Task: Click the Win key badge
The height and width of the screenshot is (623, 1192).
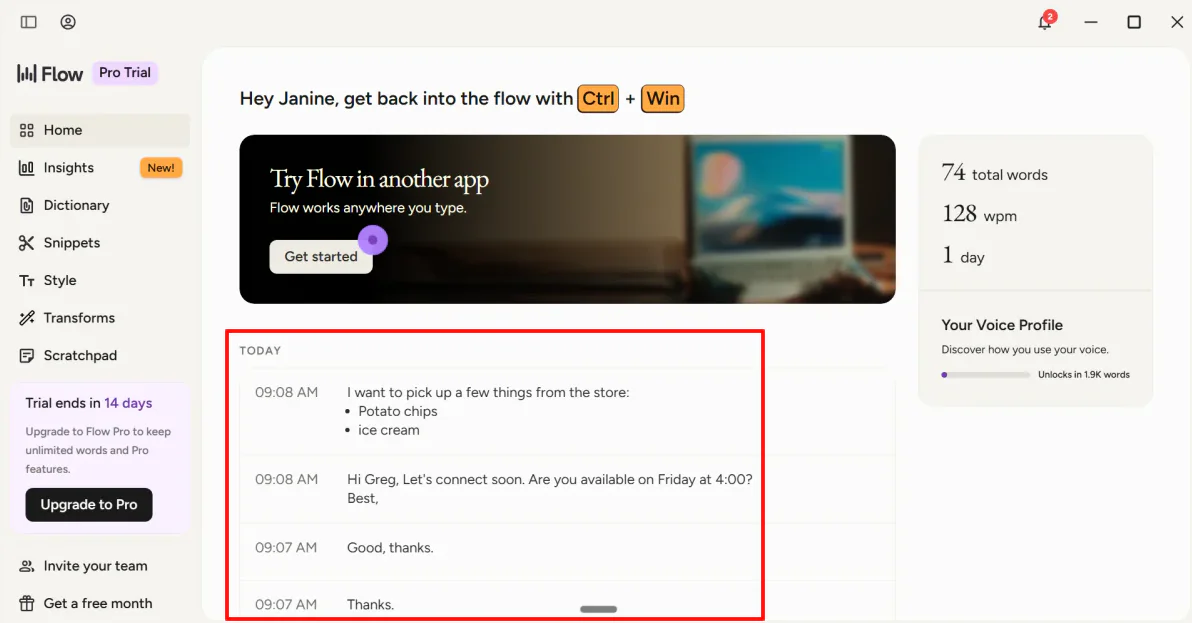Action: 663,99
